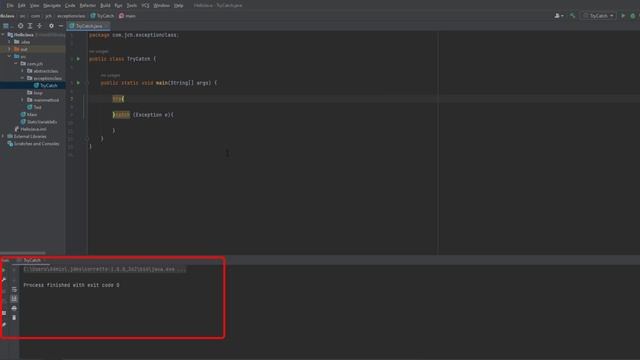This screenshot has width=640, height=360.
Task: Click Print icon in Run console
Action: 14,308
